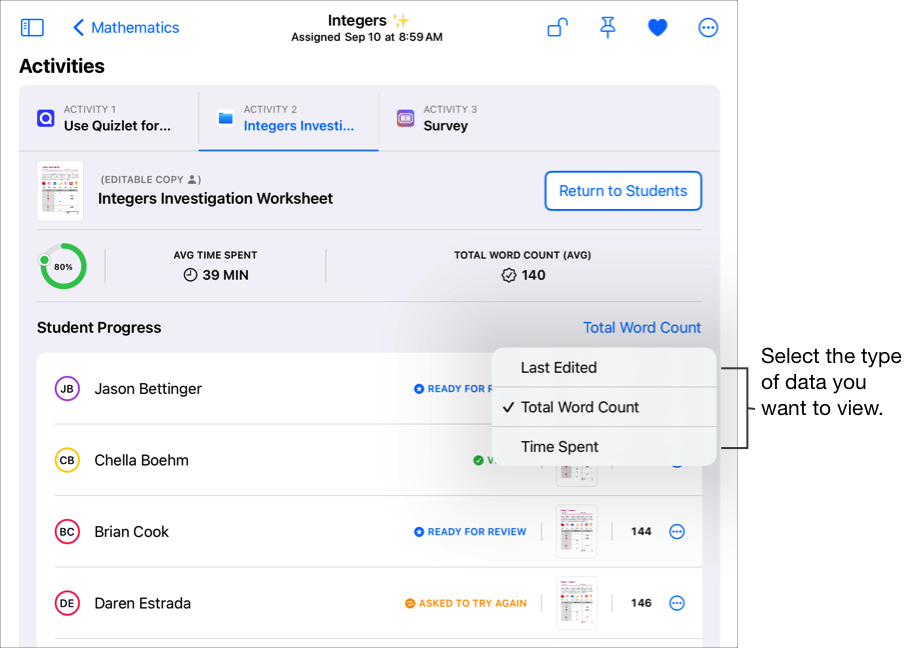Go back to Mathematics
Viewport: 910px width, 648px height.
126,27
